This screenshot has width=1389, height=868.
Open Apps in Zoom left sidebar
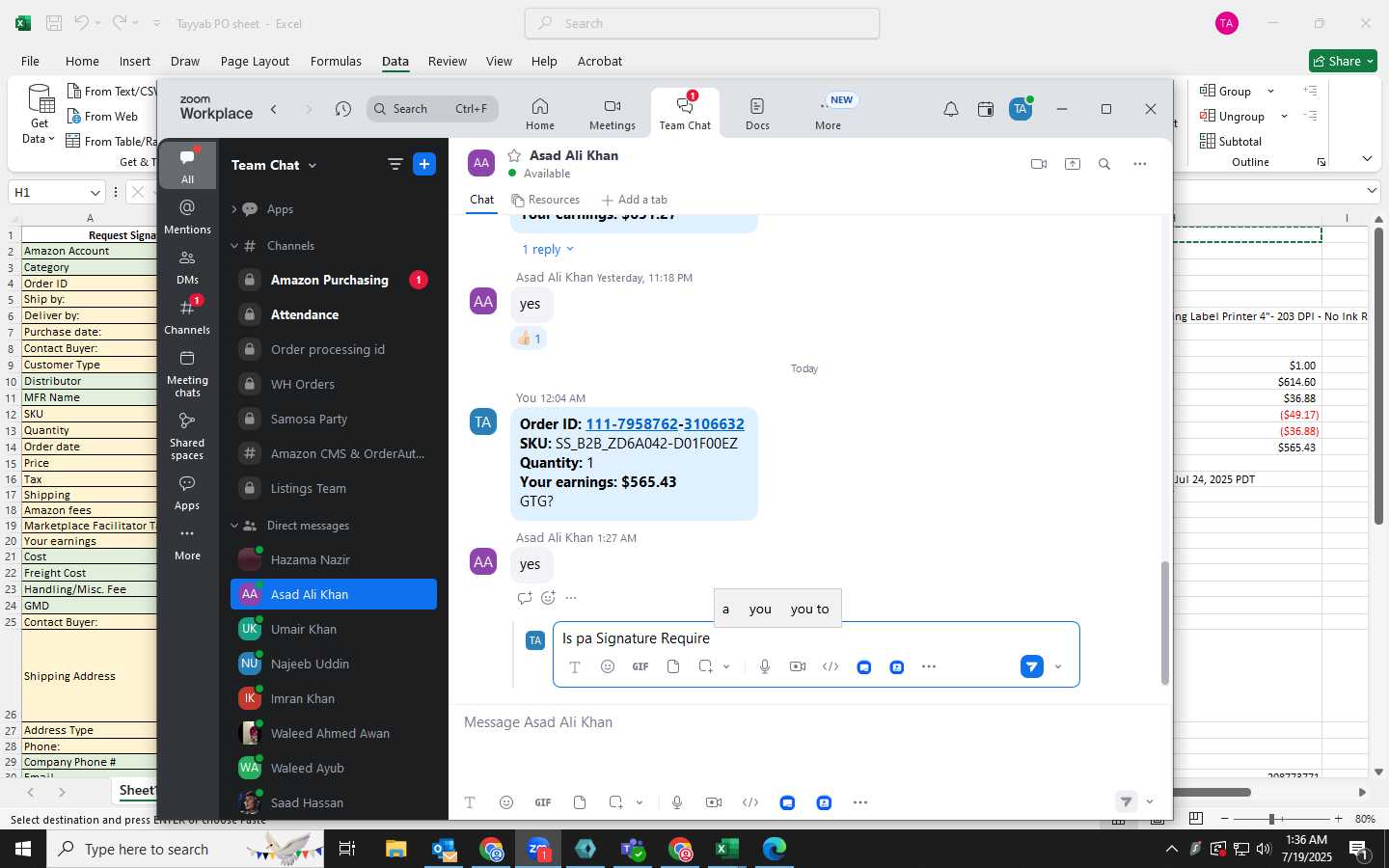[187, 493]
